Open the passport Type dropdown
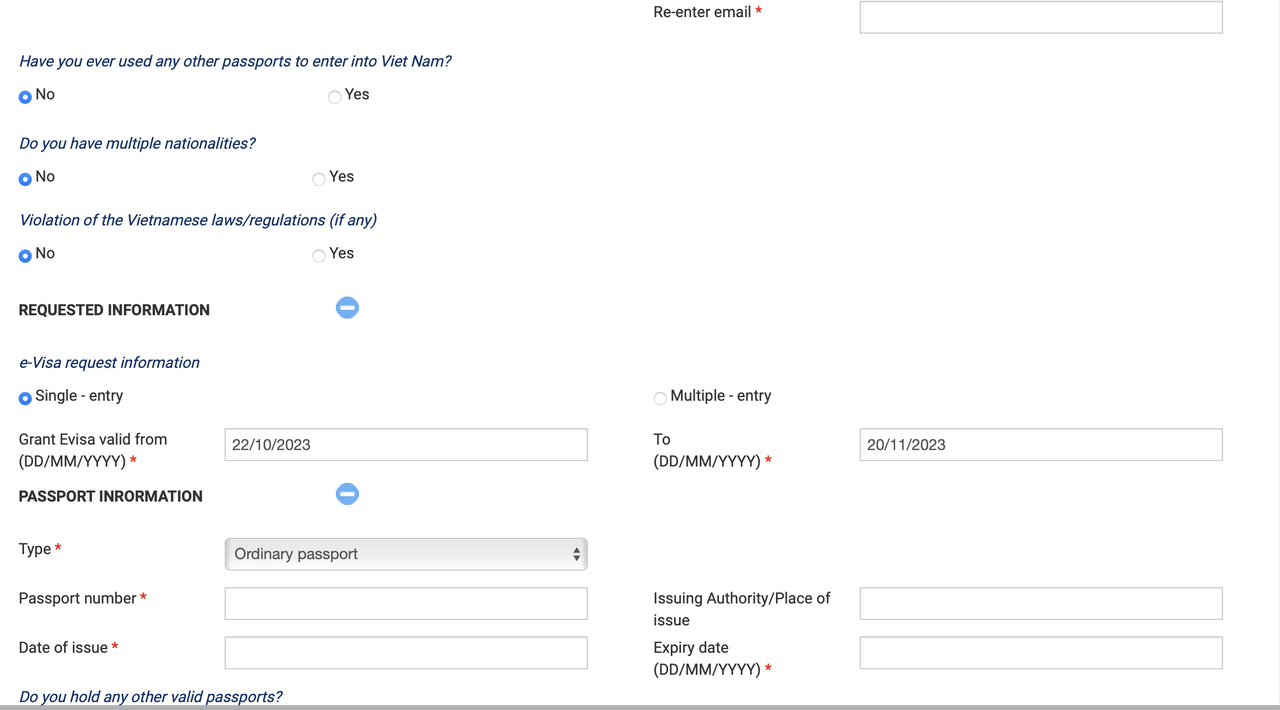 coord(406,554)
